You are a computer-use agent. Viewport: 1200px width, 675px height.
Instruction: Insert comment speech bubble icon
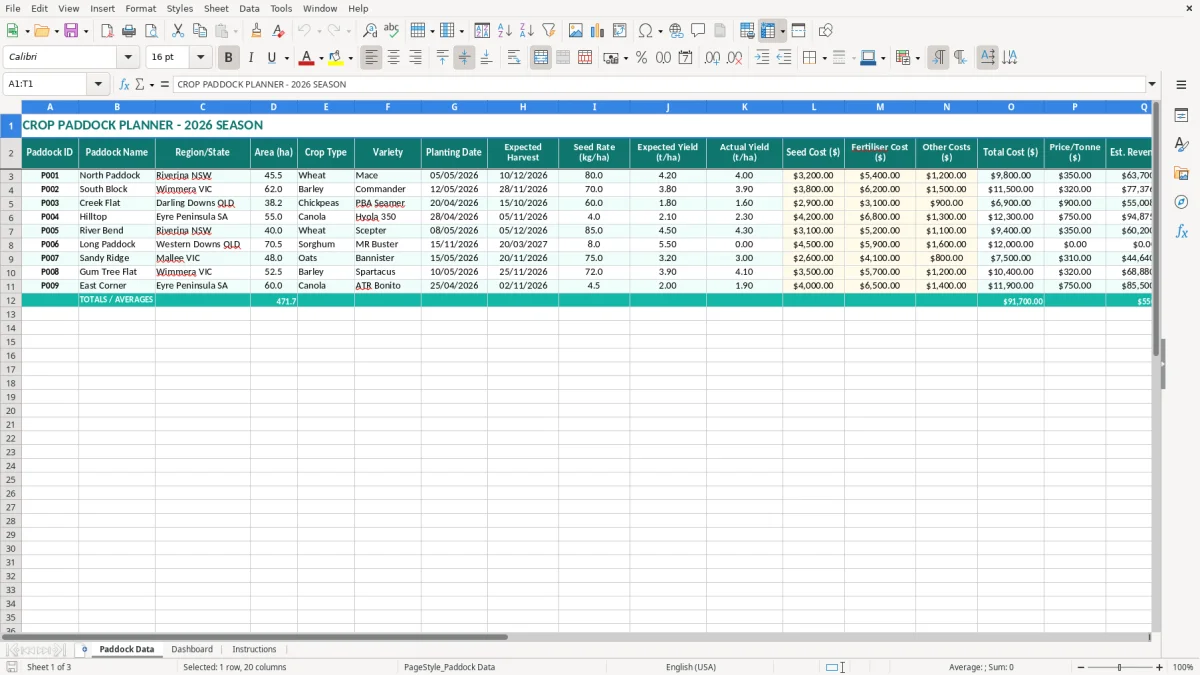[x=698, y=31]
